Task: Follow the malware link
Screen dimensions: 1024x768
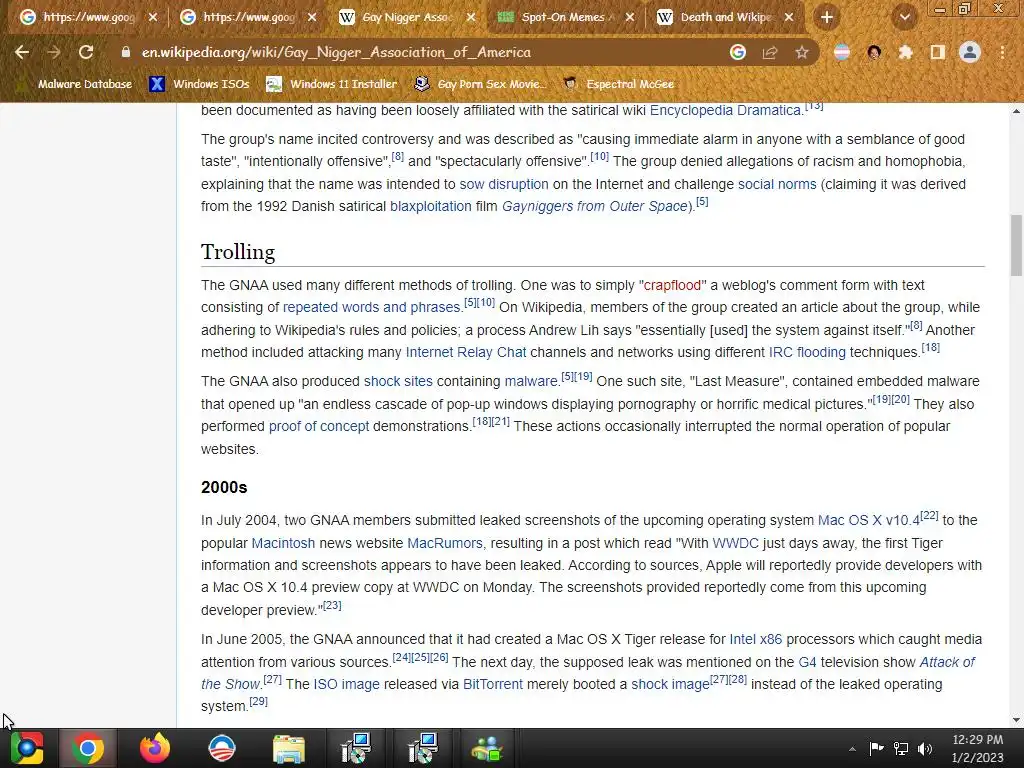Action: [x=531, y=381]
